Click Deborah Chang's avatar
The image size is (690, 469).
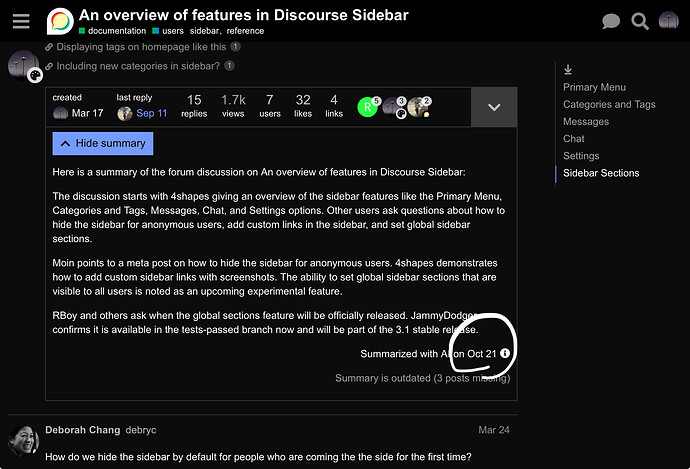24,440
